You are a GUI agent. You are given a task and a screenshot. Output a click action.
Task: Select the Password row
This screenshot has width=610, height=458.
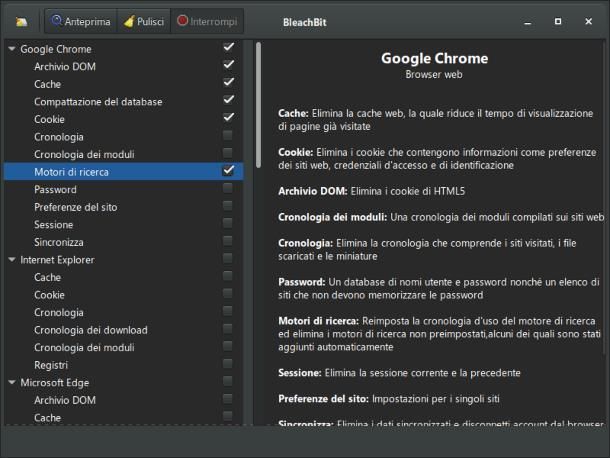pos(124,190)
